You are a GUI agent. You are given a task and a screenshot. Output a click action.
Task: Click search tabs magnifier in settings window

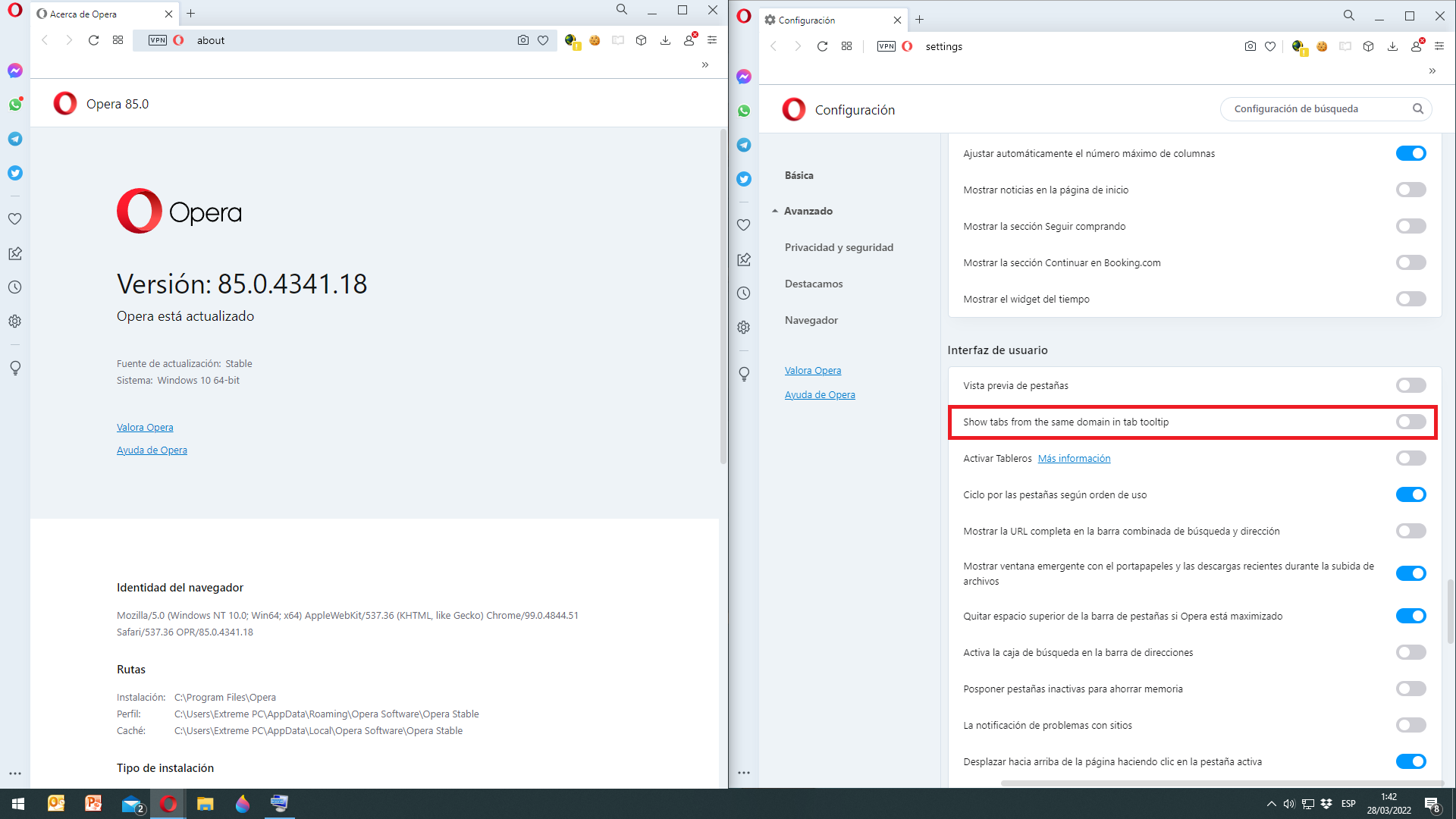pyautogui.click(x=1349, y=15)
